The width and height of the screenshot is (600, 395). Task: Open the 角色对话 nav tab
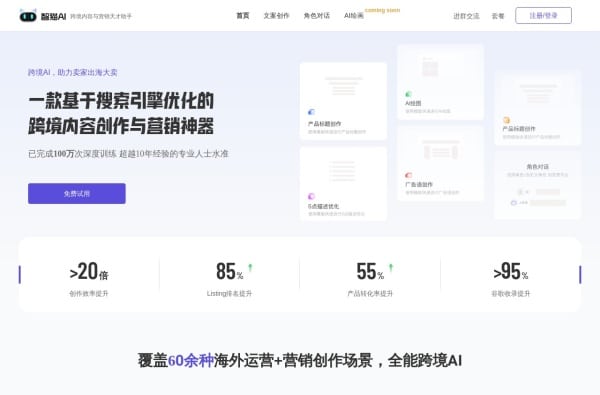click(x=316, y=16)
